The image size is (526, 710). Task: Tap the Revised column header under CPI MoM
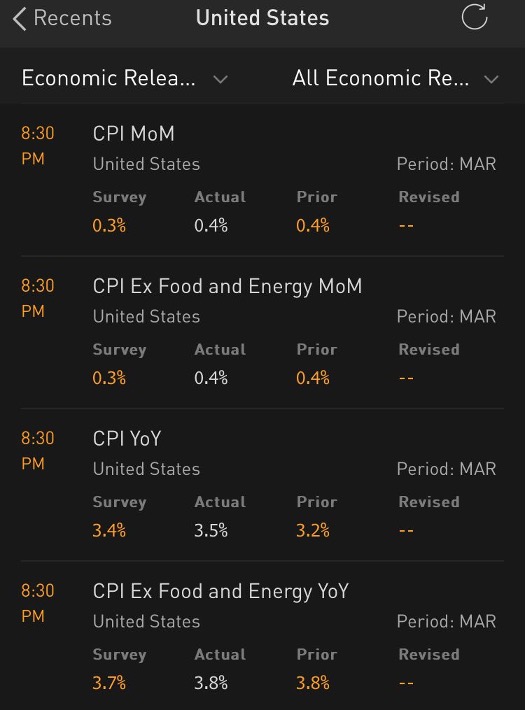click(429, 197)
